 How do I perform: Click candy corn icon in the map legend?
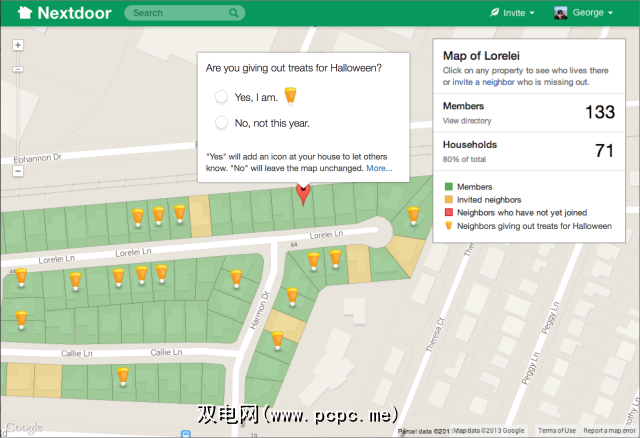(449, 226)
